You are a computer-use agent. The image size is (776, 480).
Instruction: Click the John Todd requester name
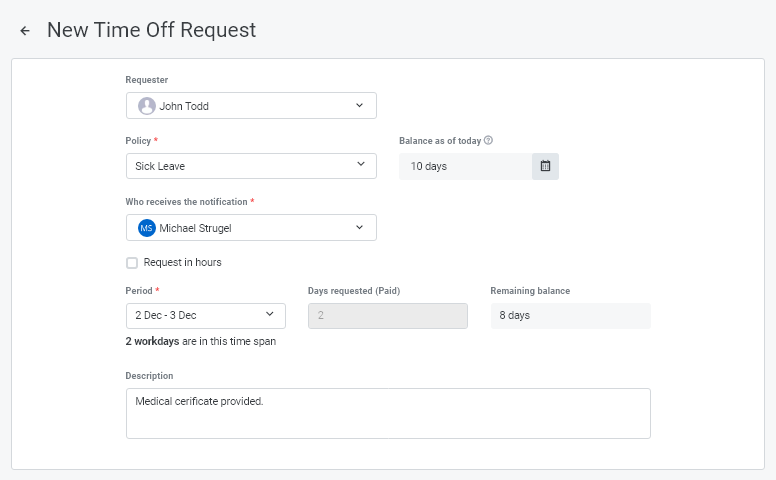coord(184,106)
